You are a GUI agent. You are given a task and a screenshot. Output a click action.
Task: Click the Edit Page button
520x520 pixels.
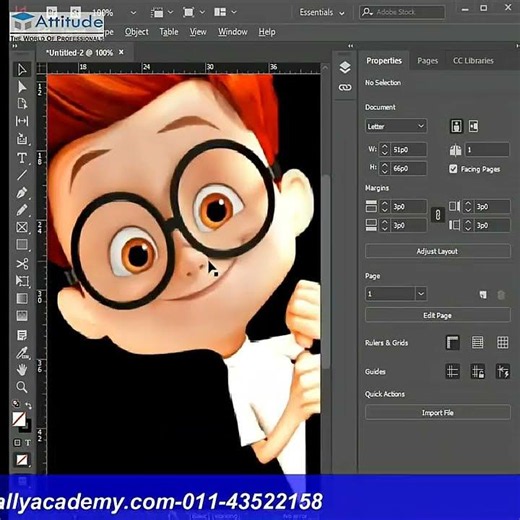438,315
